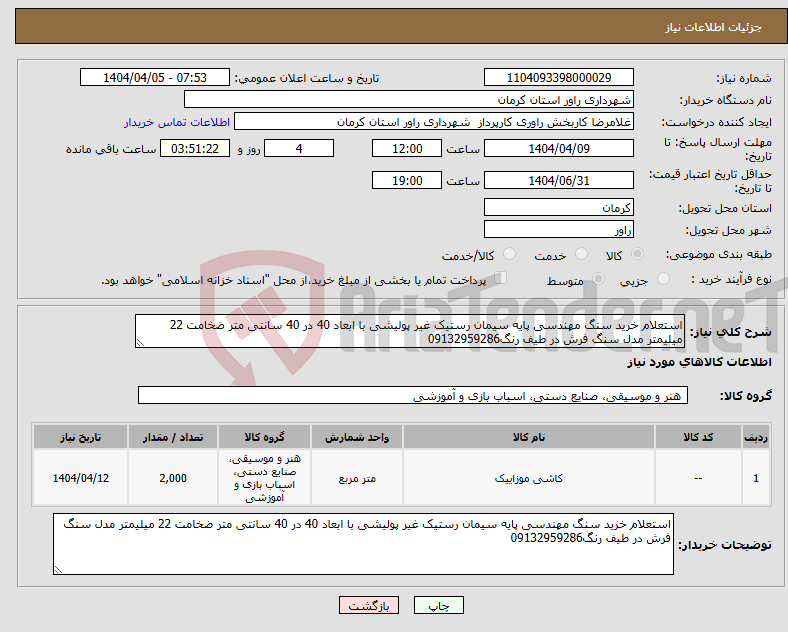
Task: Click the remaining days field 4
Action: [x=299, y=148]
